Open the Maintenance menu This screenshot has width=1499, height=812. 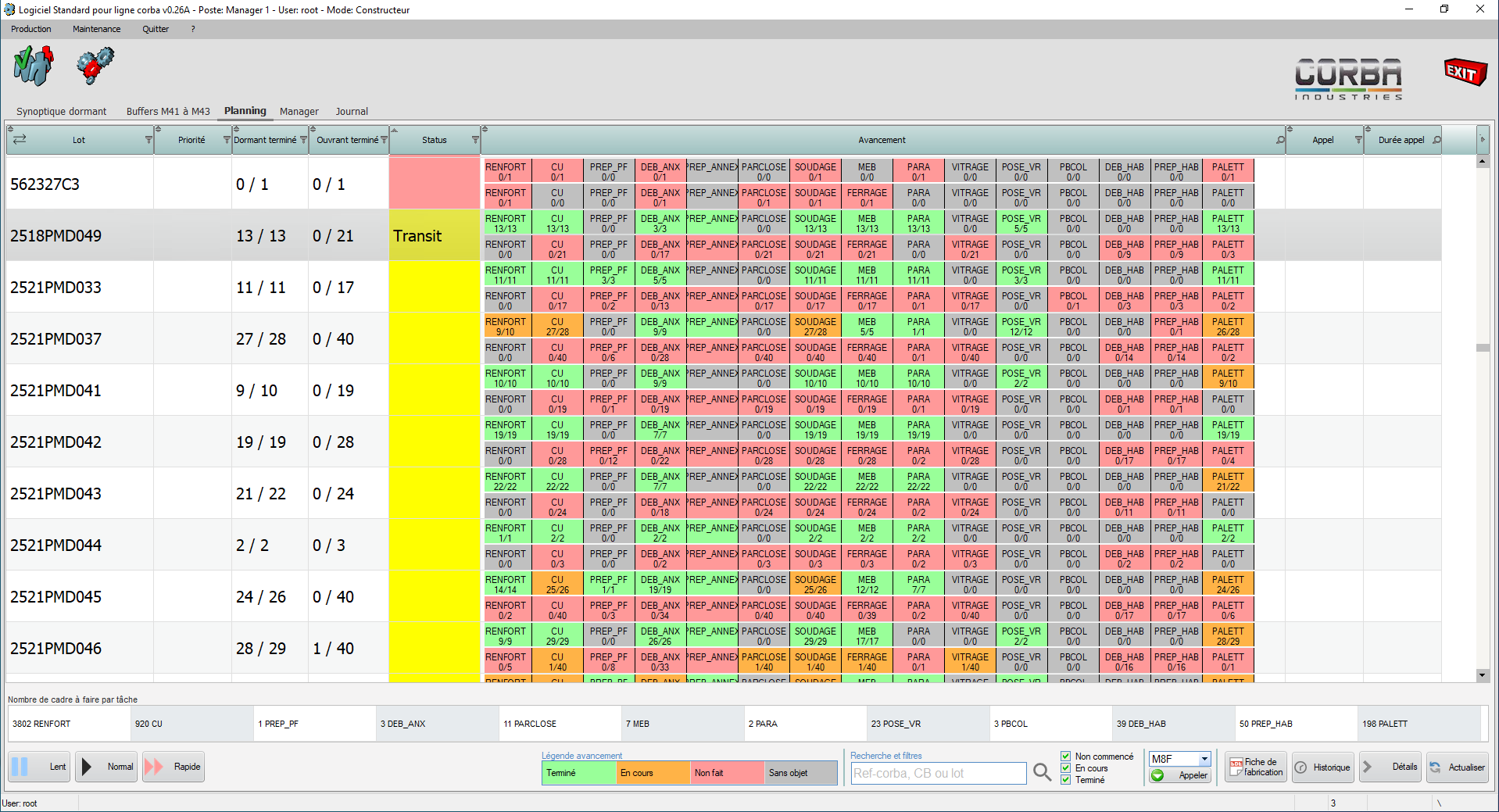click(x=96, y=29)
